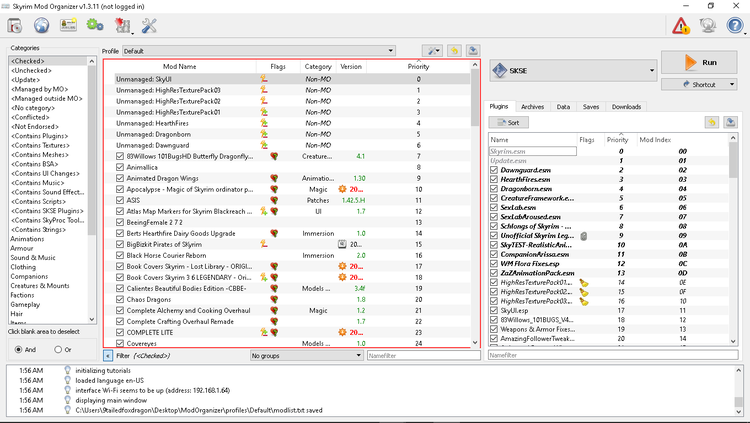This screenshot has height=423, width=750.
Task: Uncheck the Covereyes mod
Action: [120, 344]
